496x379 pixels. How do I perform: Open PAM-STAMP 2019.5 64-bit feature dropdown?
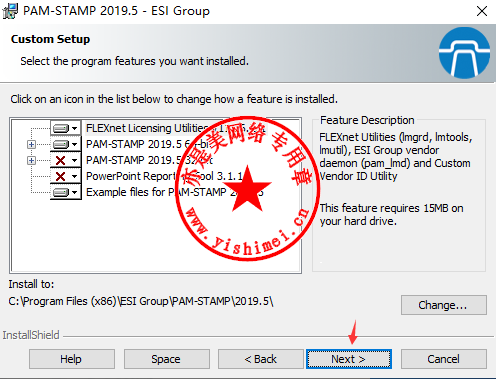click(65, 144)
